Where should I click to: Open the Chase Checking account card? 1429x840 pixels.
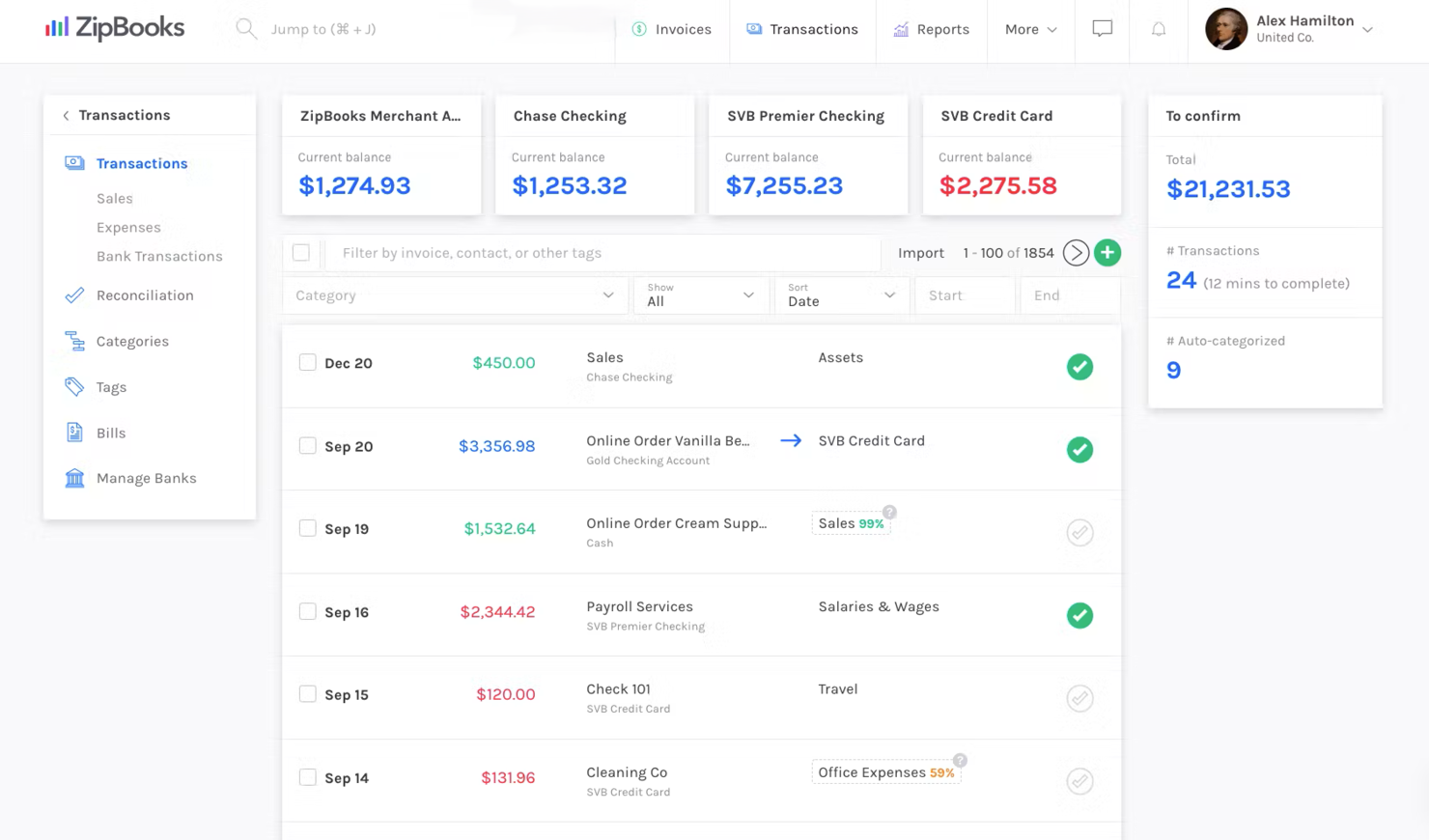595,154
